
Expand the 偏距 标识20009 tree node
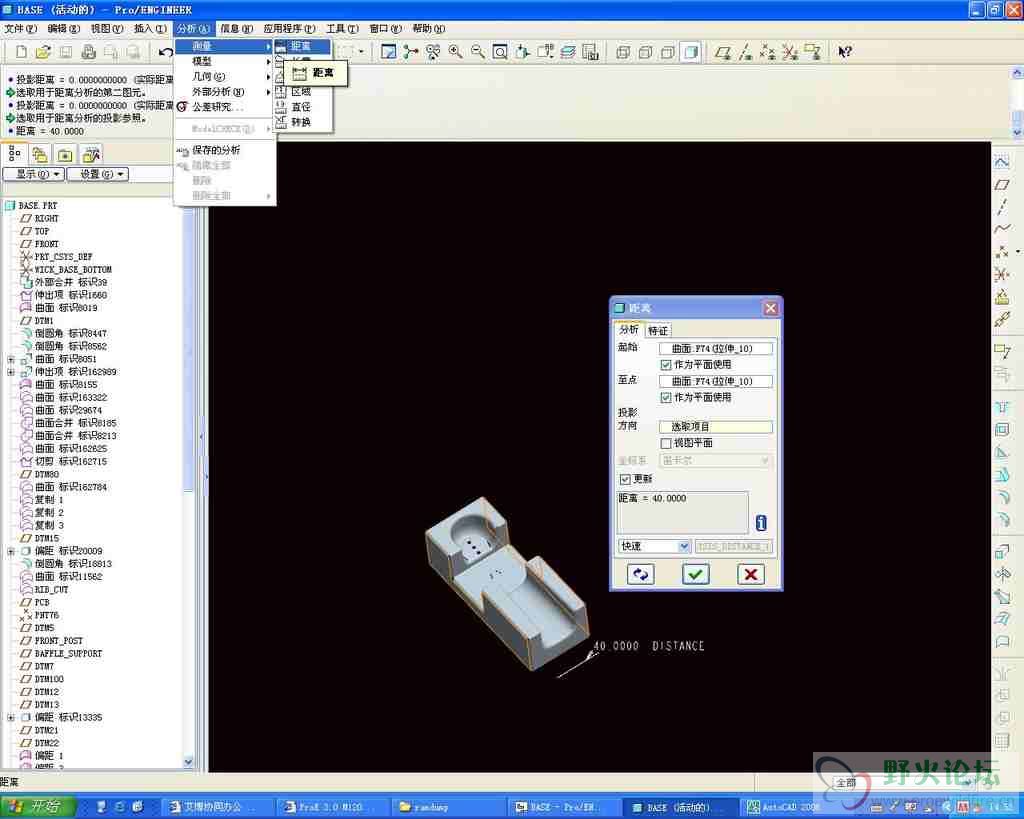point(11,551)
